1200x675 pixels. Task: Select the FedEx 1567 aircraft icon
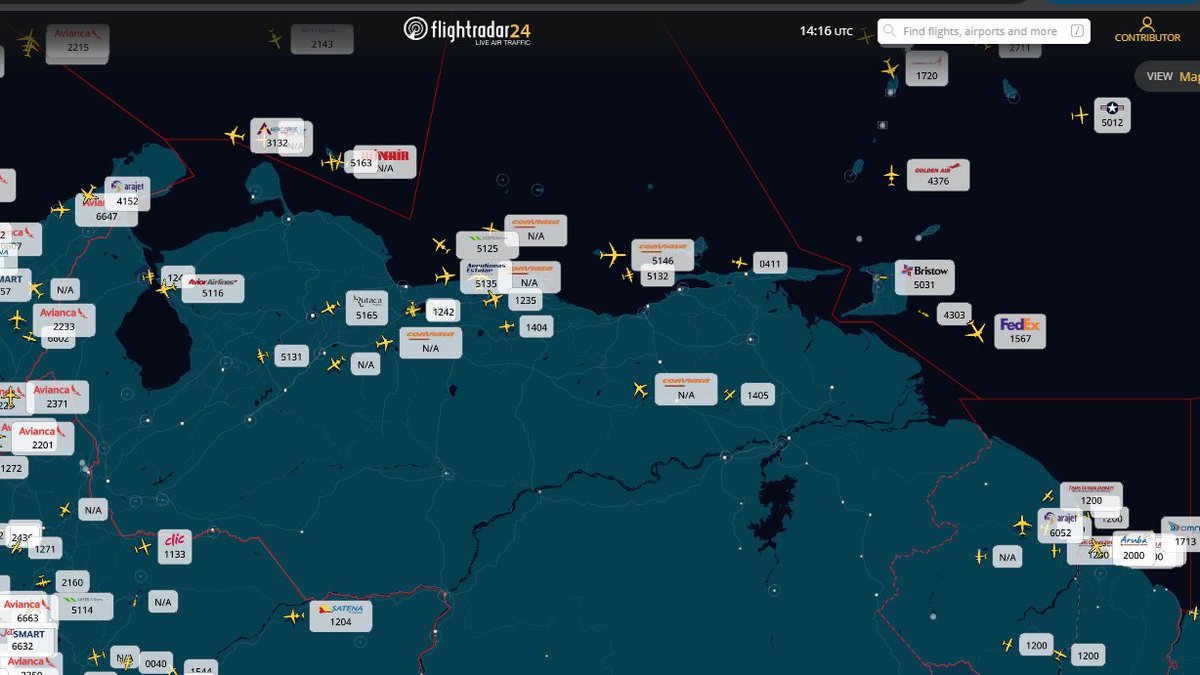975,332
